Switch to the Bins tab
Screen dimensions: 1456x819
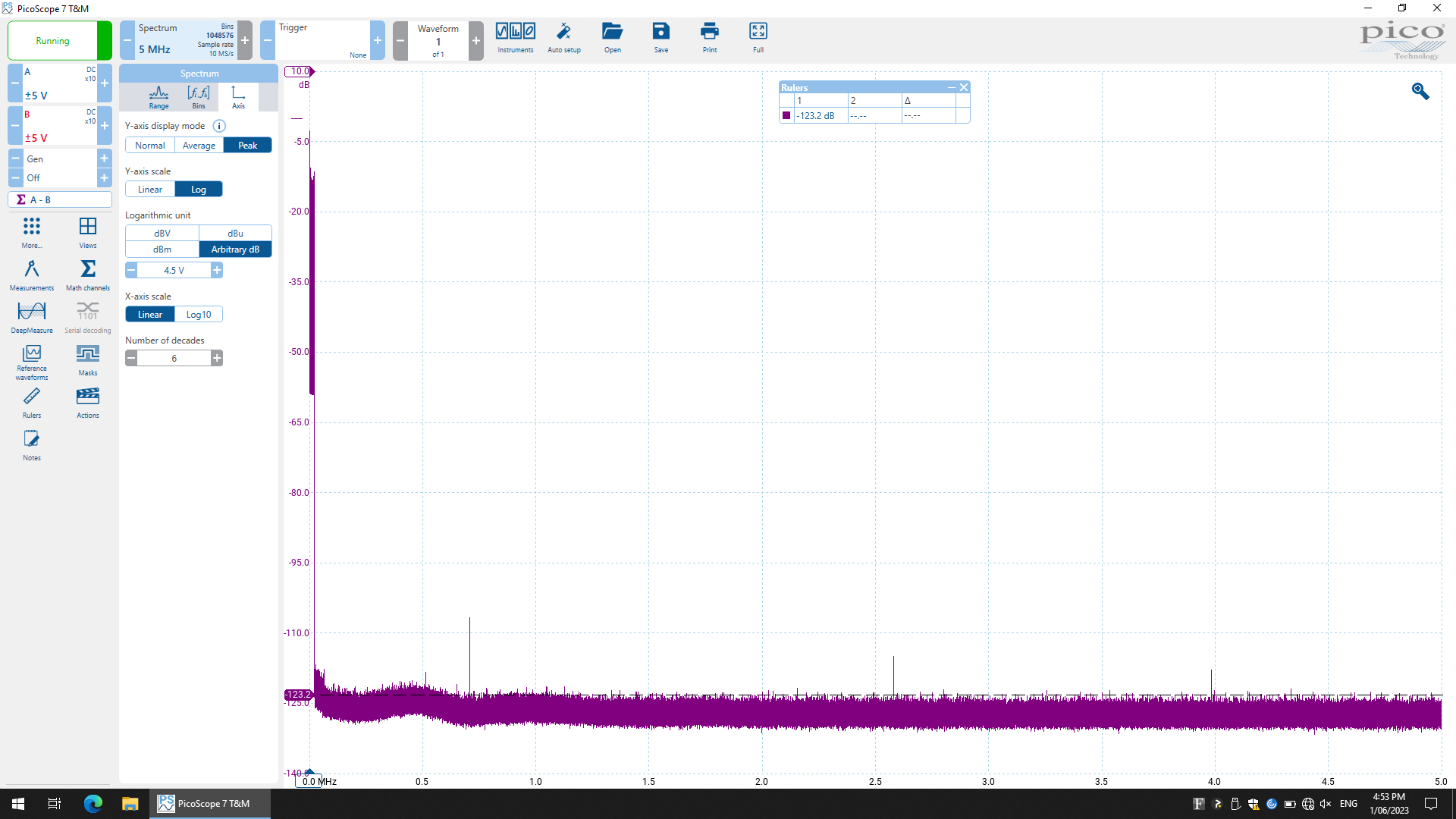point(199,96)
